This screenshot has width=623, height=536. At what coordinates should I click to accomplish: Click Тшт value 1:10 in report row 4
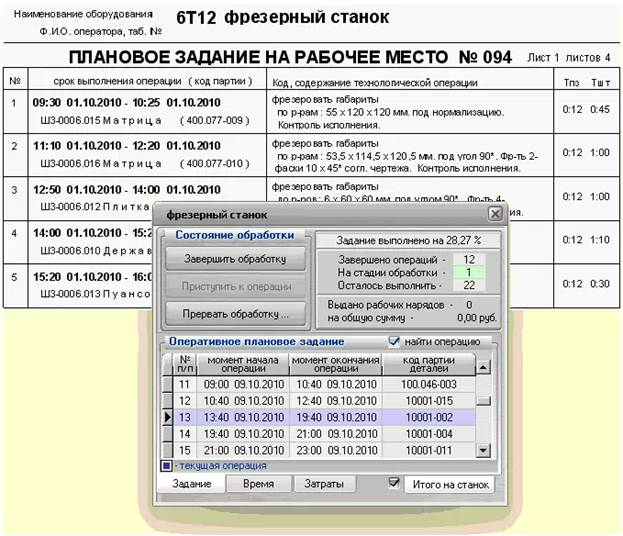[600, 240]
